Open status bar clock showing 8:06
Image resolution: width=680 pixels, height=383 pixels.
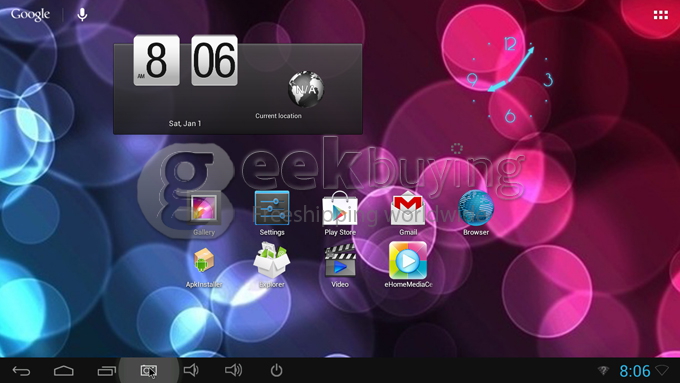[x=634, y=371]
